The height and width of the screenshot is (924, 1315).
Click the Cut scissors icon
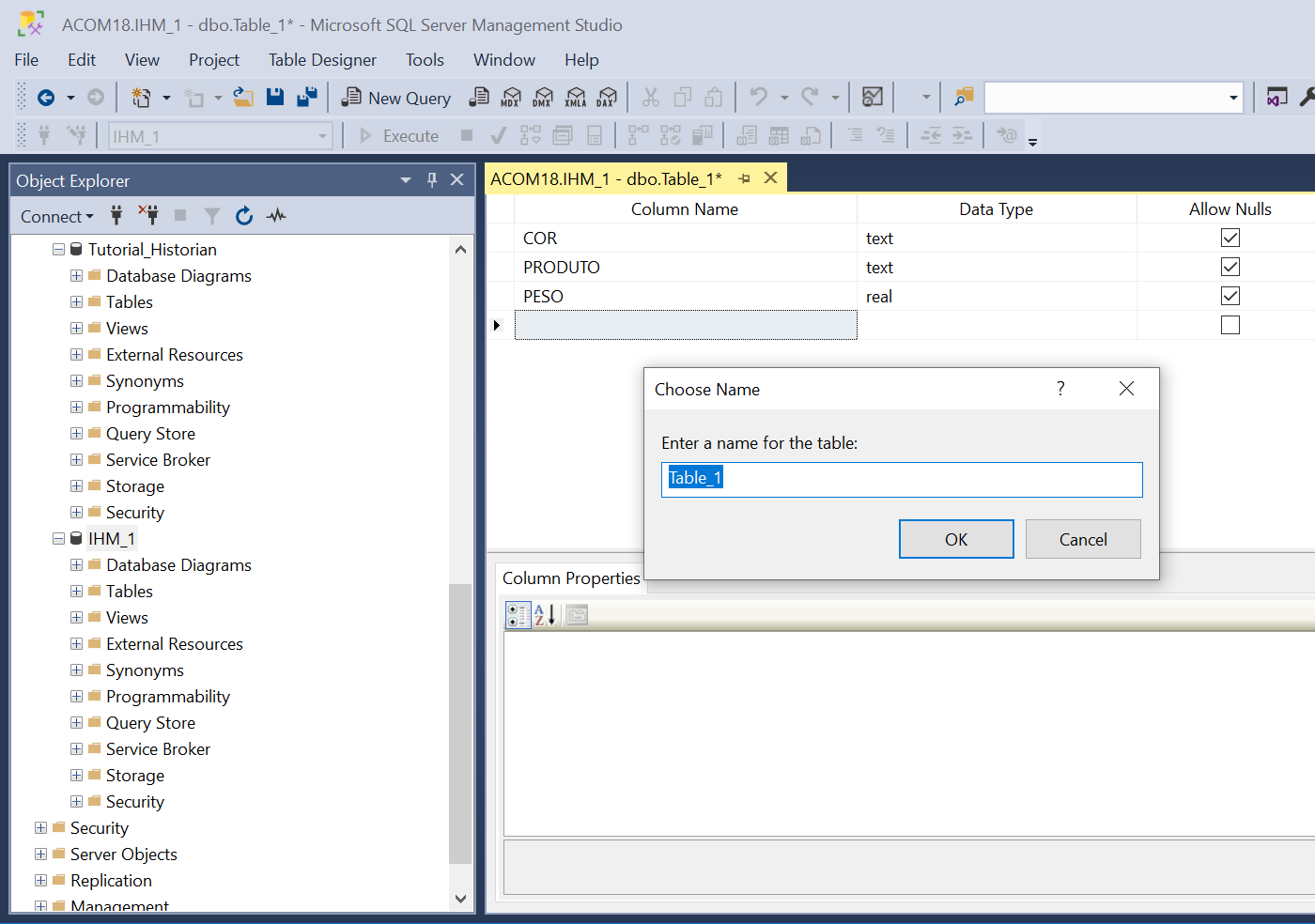click(x=651, y=97)
